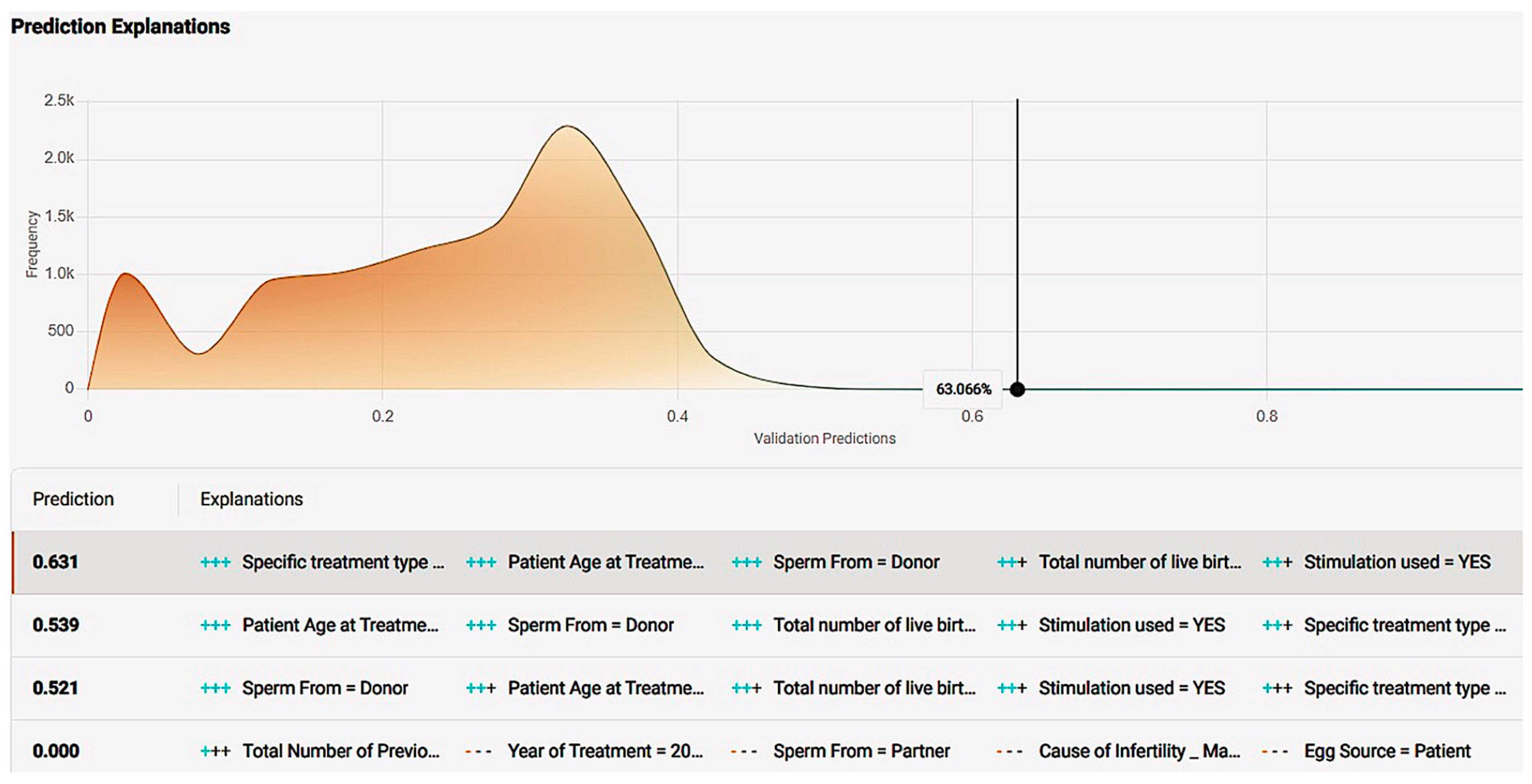Click Sperm From = Donor in 0.521 row
This screenshot has height=784, width=1532.
coord(325,688)
